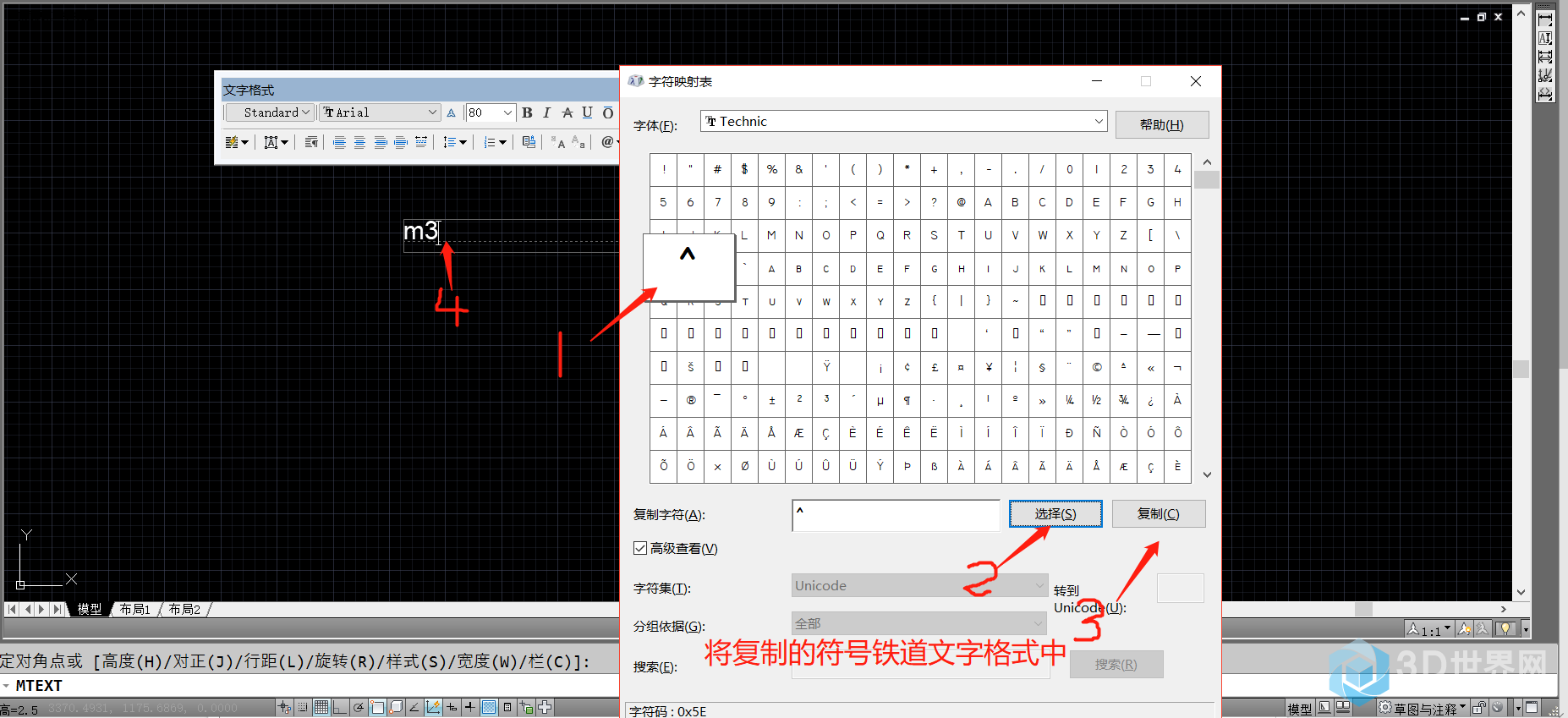1568x718 pixels.
Task: Toggle Italic in the text formatting toolbar
Action: (x=547, y=112)
